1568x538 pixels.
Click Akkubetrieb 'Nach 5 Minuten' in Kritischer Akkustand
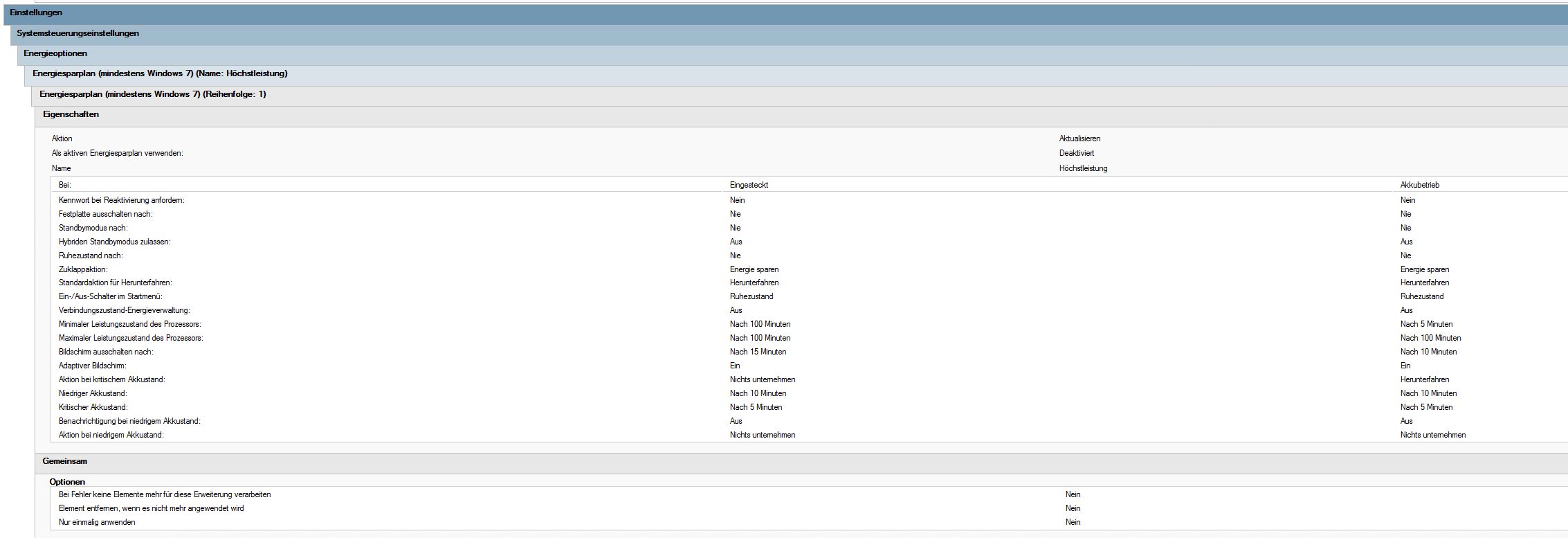click(x=1426, y=407)
